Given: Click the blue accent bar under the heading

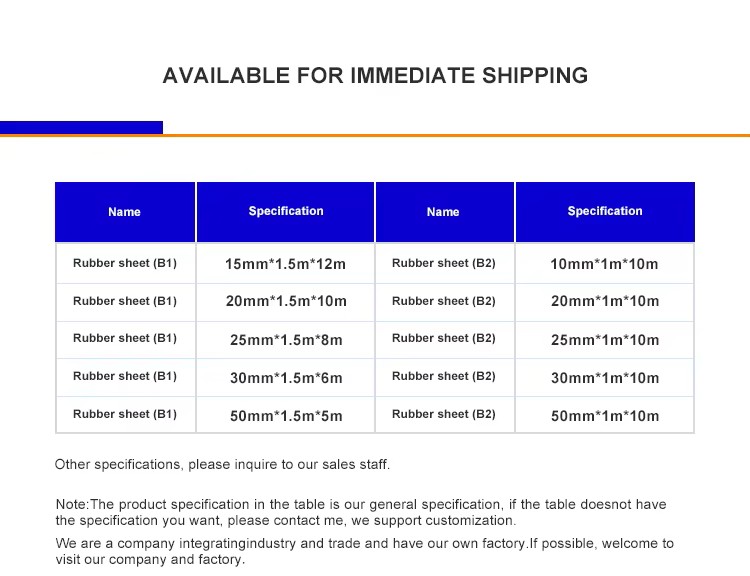Looking at the screenshot, I should (81, 127).
